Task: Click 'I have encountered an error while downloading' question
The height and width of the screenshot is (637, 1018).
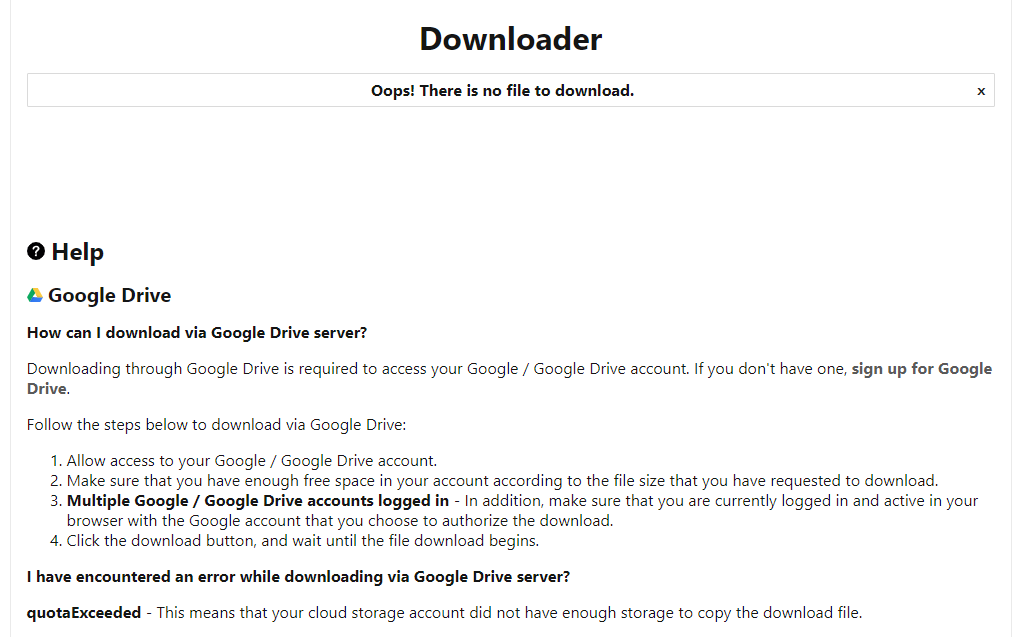Action: point(298,577)
